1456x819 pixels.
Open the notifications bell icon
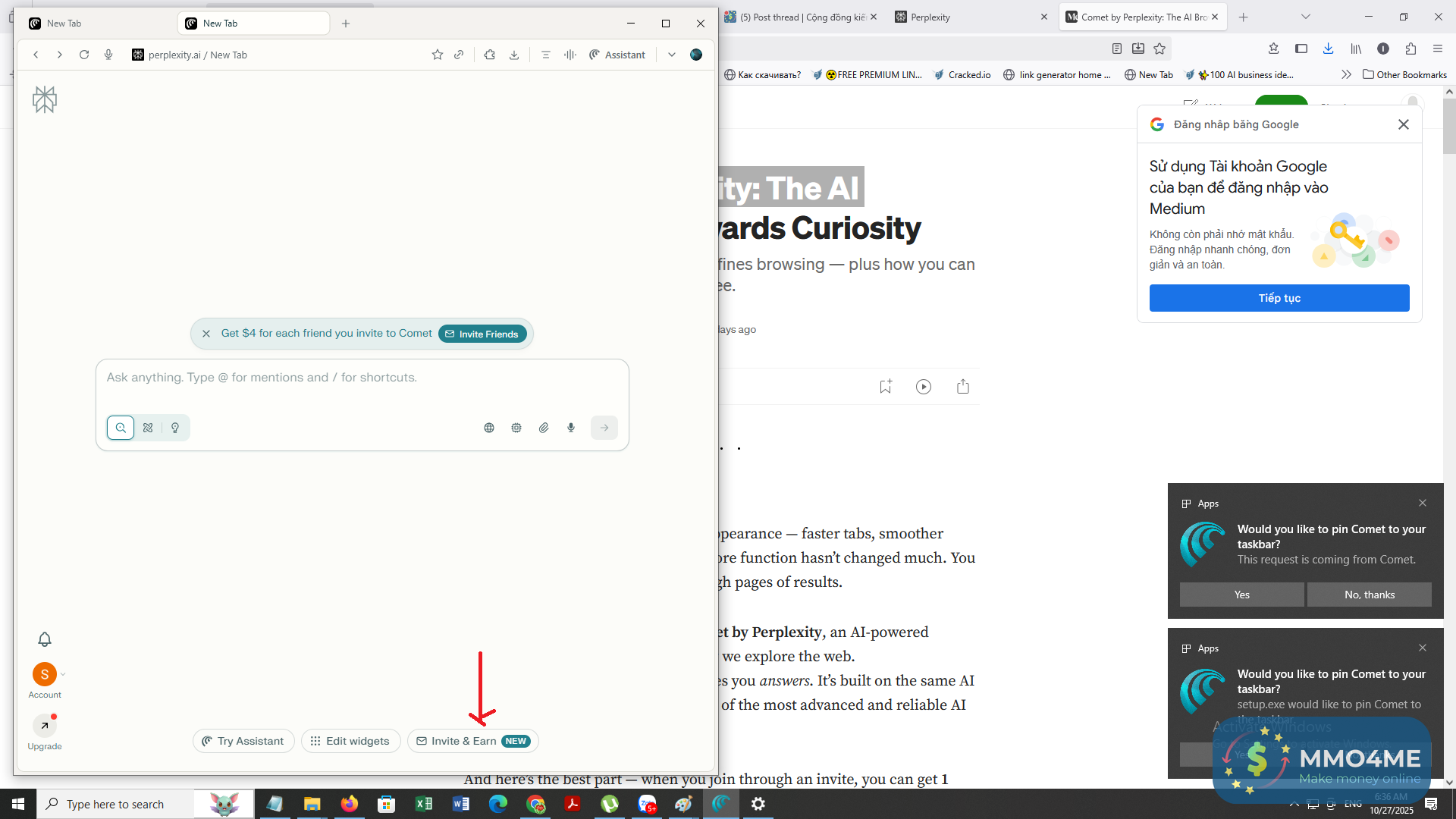coord(45,639)
